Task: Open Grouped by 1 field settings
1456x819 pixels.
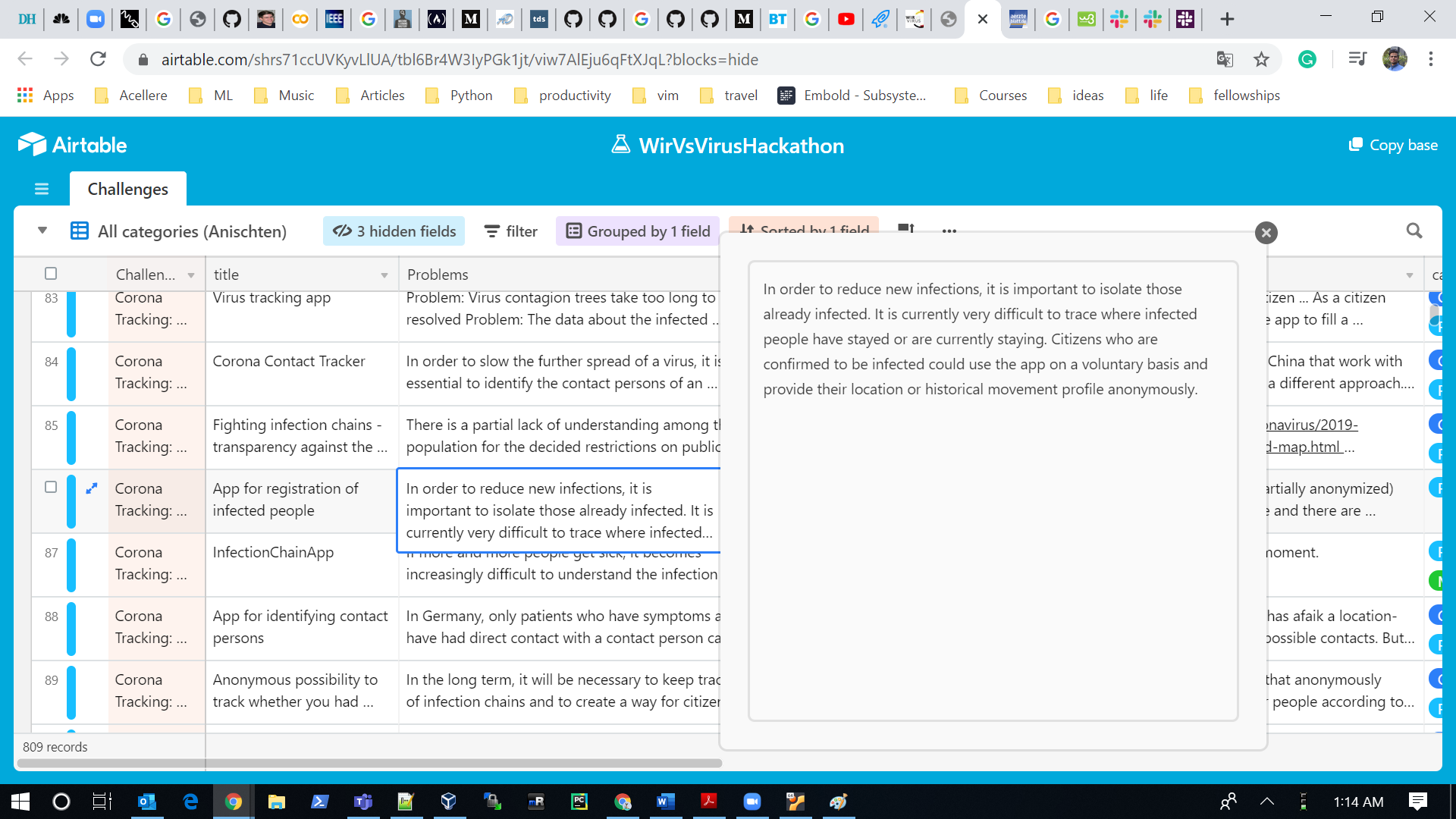Action: coord(639,231)
